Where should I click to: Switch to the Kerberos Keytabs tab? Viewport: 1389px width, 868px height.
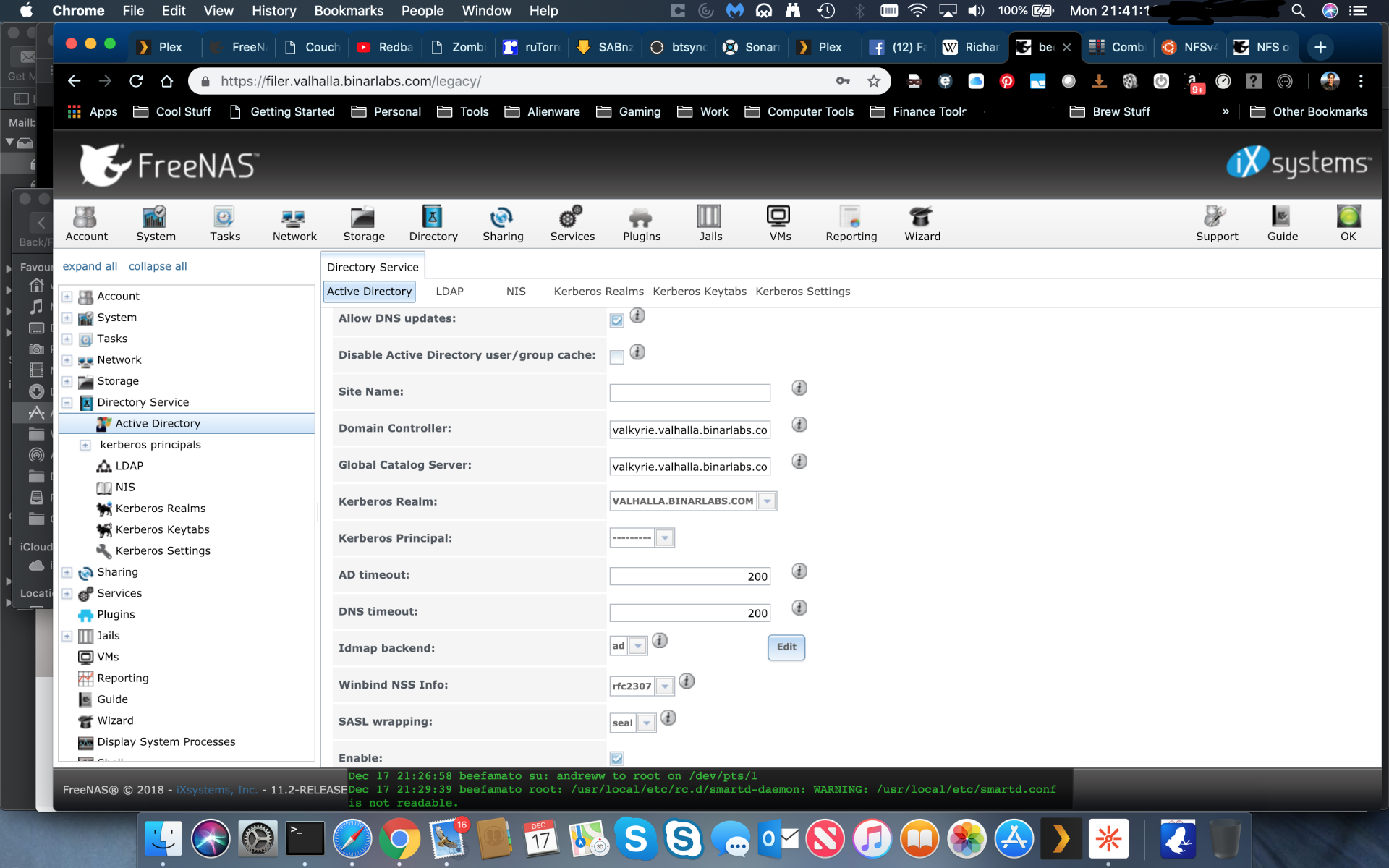[x=700, y=292]
